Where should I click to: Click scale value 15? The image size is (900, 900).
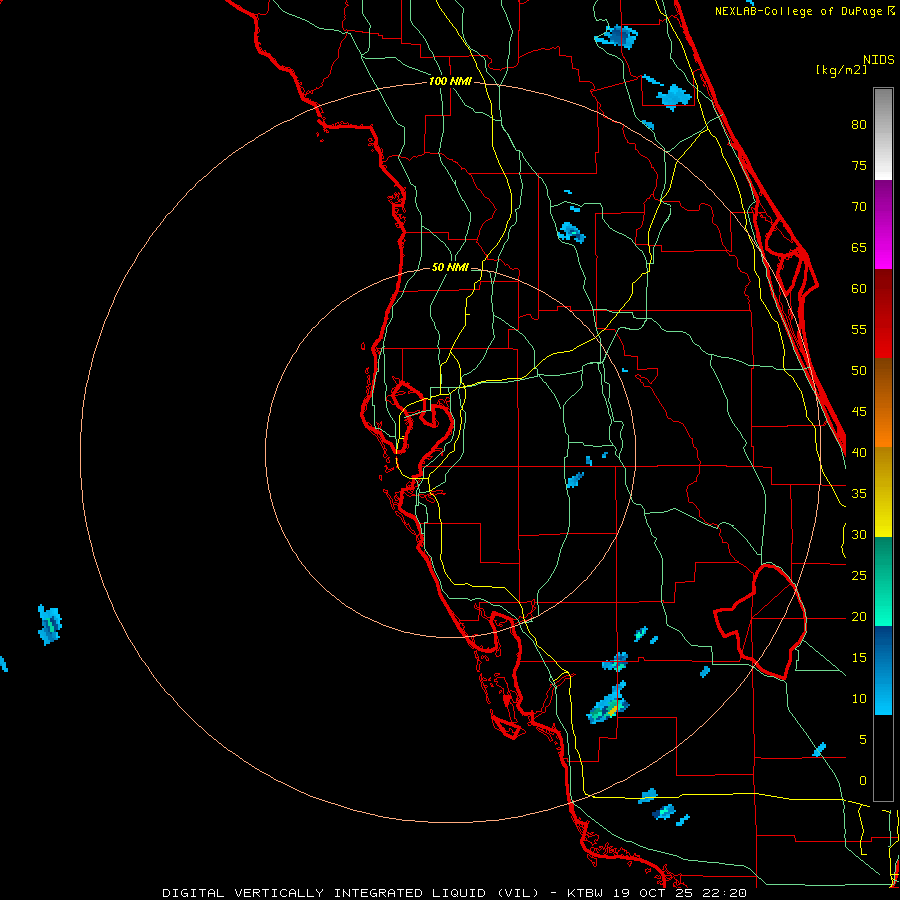click(859, 658)
